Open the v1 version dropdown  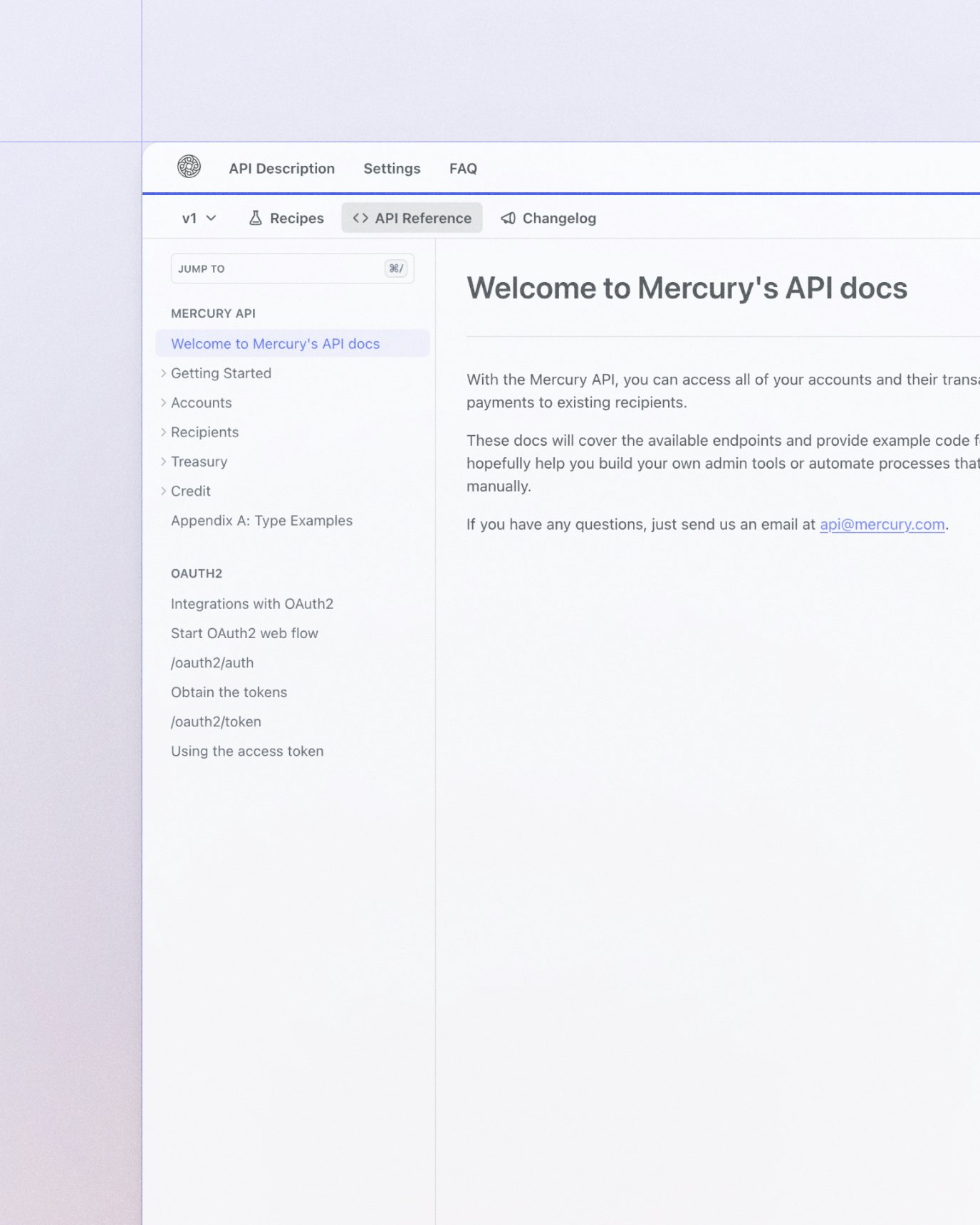pyautogui.click(x=199, y=218)
